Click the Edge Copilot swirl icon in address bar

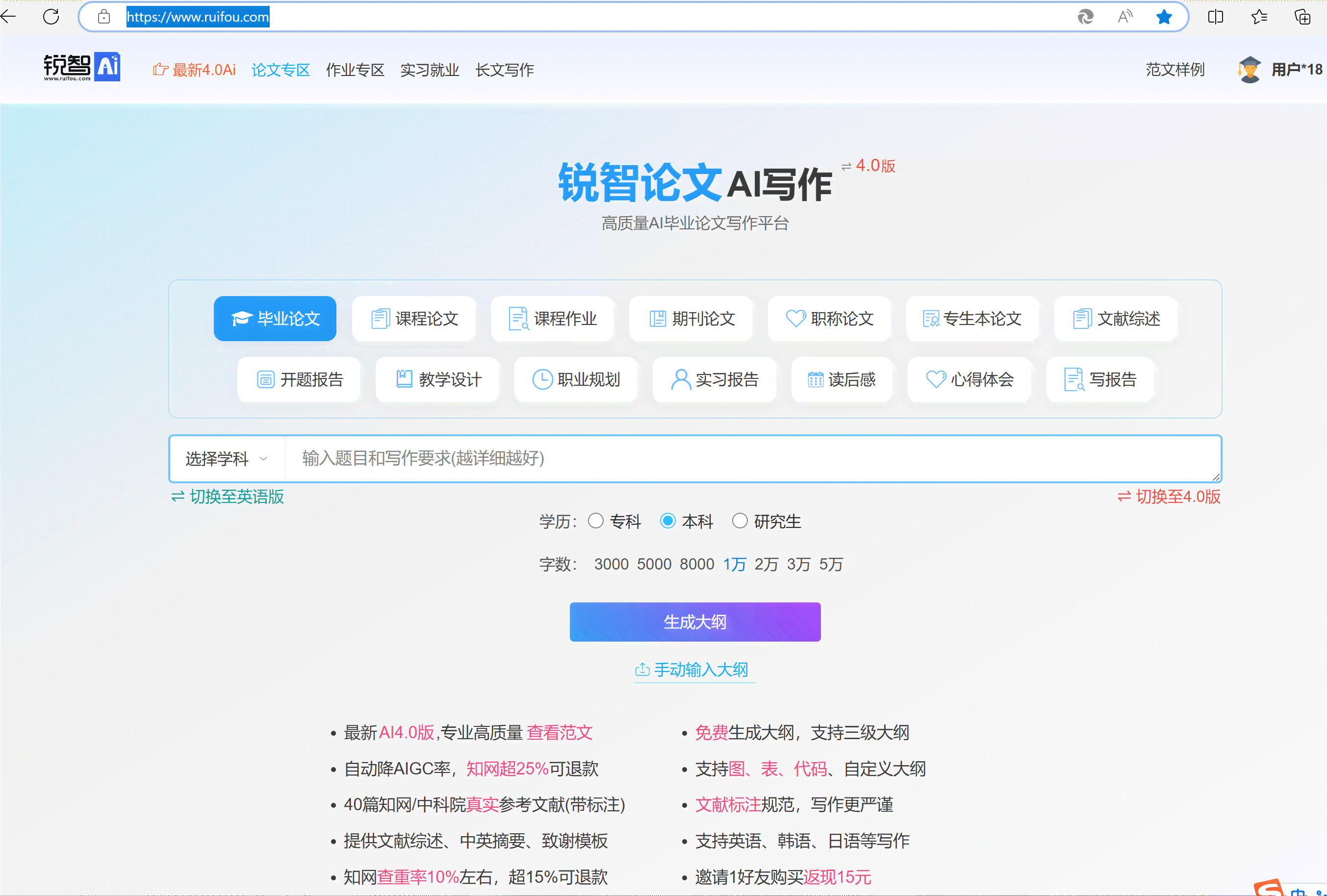[x=1085, y=17]
